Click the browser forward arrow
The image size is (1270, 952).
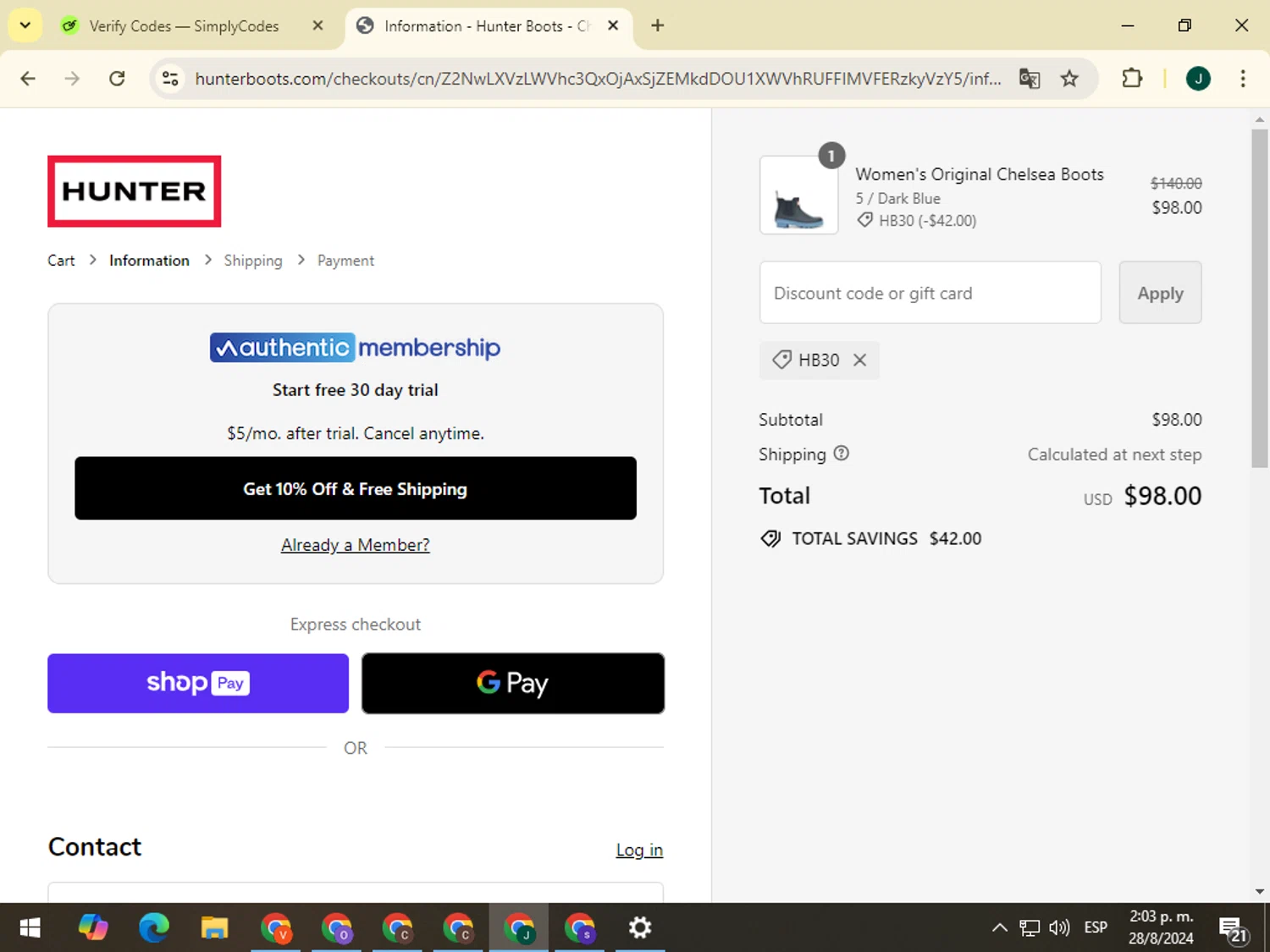click(x=72, y=79)
